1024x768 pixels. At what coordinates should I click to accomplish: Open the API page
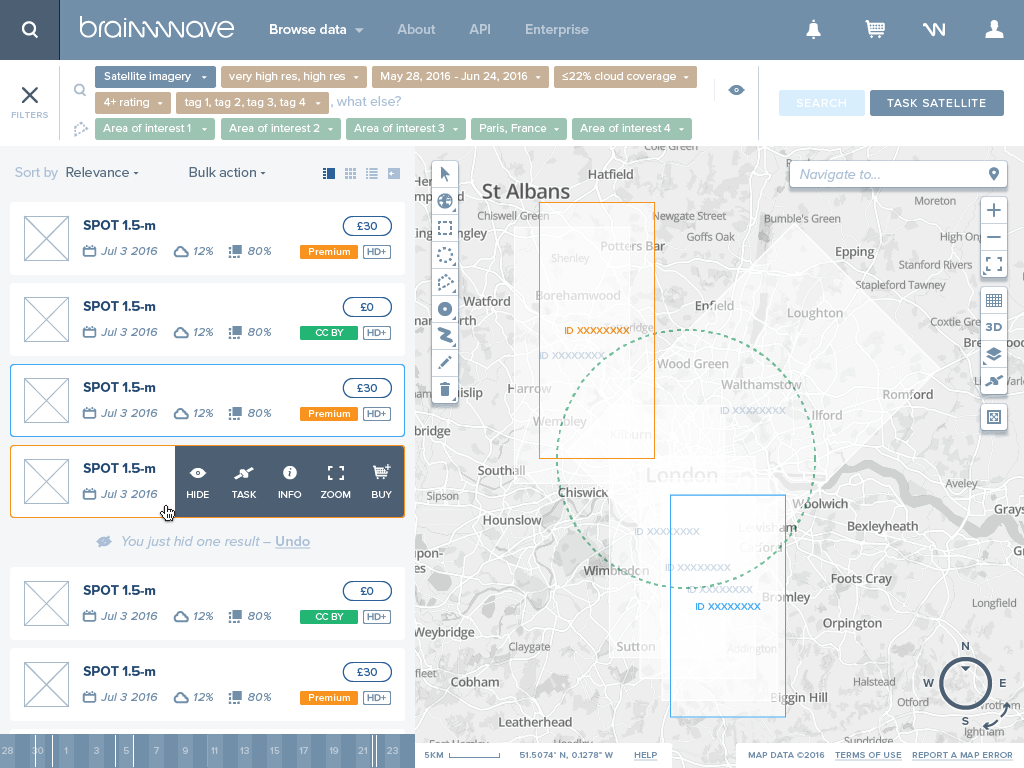(x=480, y=29)
